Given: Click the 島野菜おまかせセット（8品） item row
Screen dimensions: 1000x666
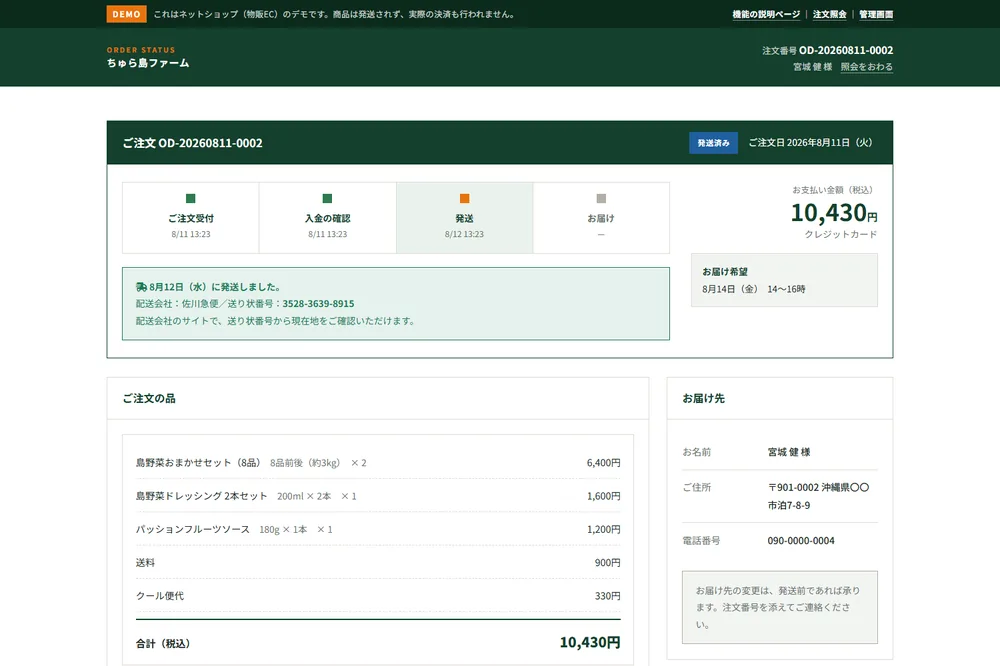Looking at the screenshot, I should tap(378, 462).
